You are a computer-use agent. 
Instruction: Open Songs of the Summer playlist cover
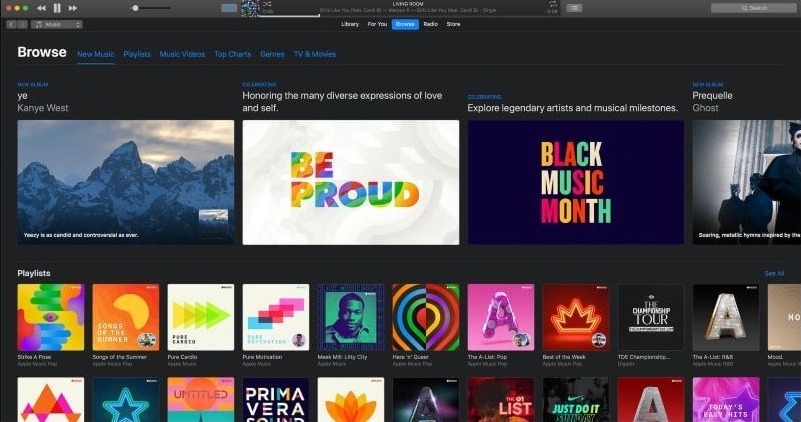(x=126, y=317)
